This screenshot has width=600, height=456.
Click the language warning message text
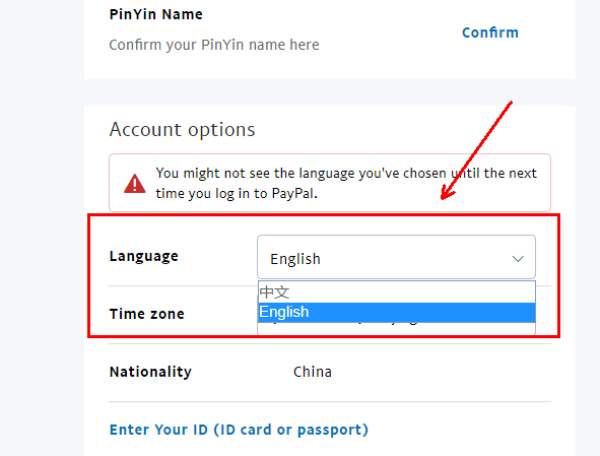[x=346, y=183]
